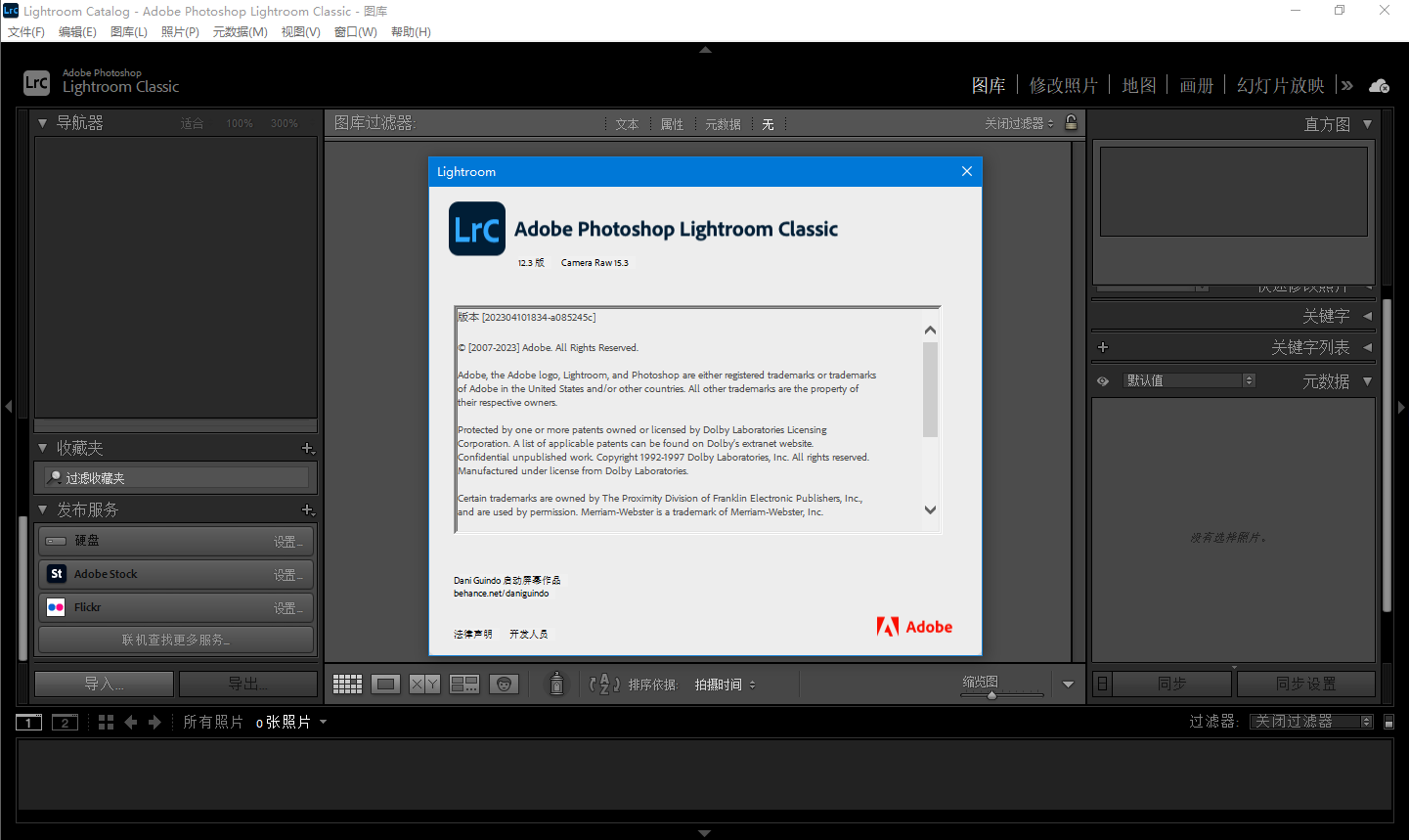Image resolution: width=1409 pixels, height=840 pixels.
Task: Open the 默认值 metadata preset dropdown
Action: pos(1189,380)
